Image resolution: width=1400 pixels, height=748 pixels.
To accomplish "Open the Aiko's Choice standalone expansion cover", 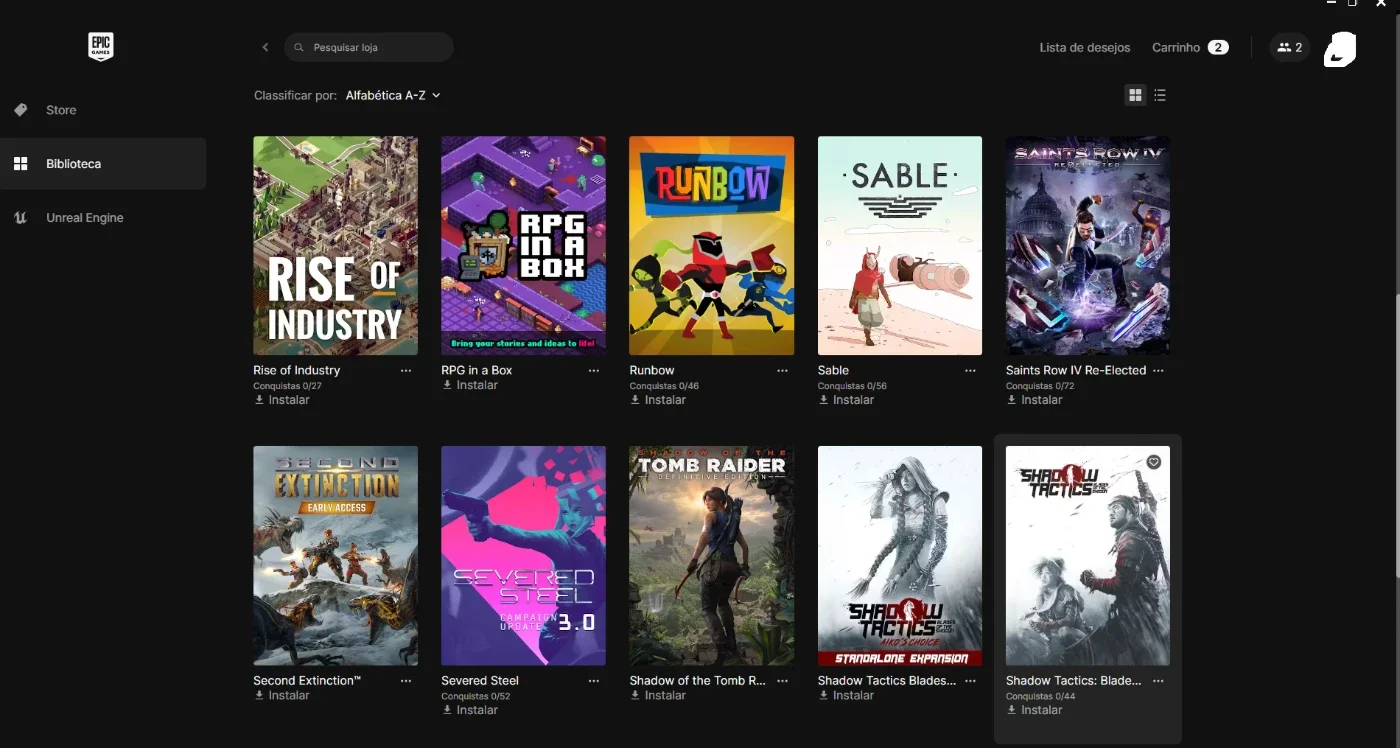I will tap(900, 556).
